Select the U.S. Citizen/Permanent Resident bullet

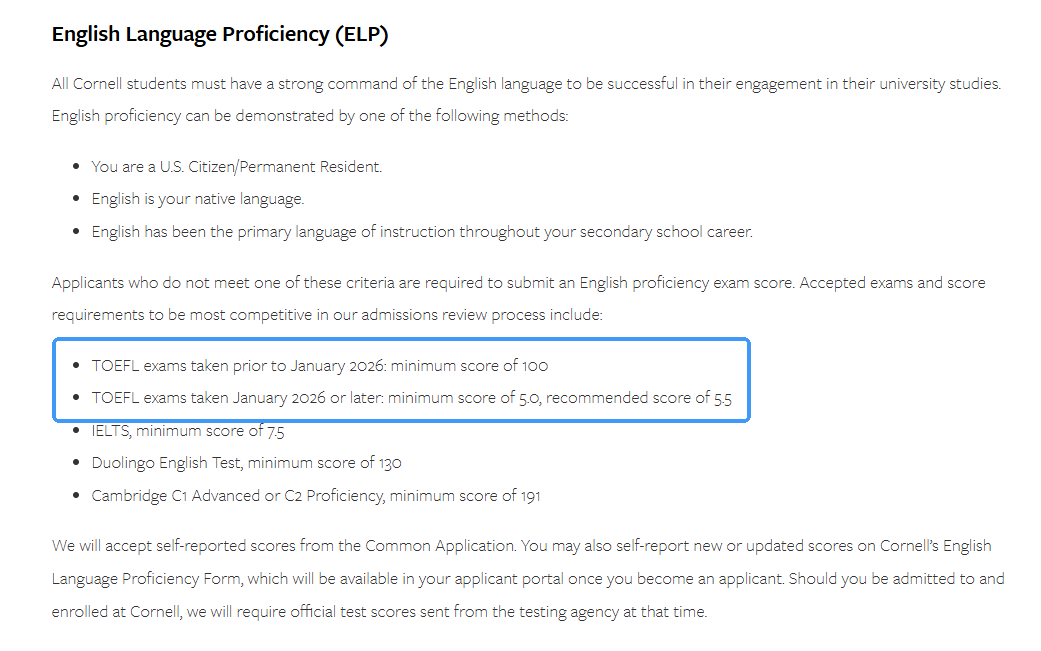[236, 167]
